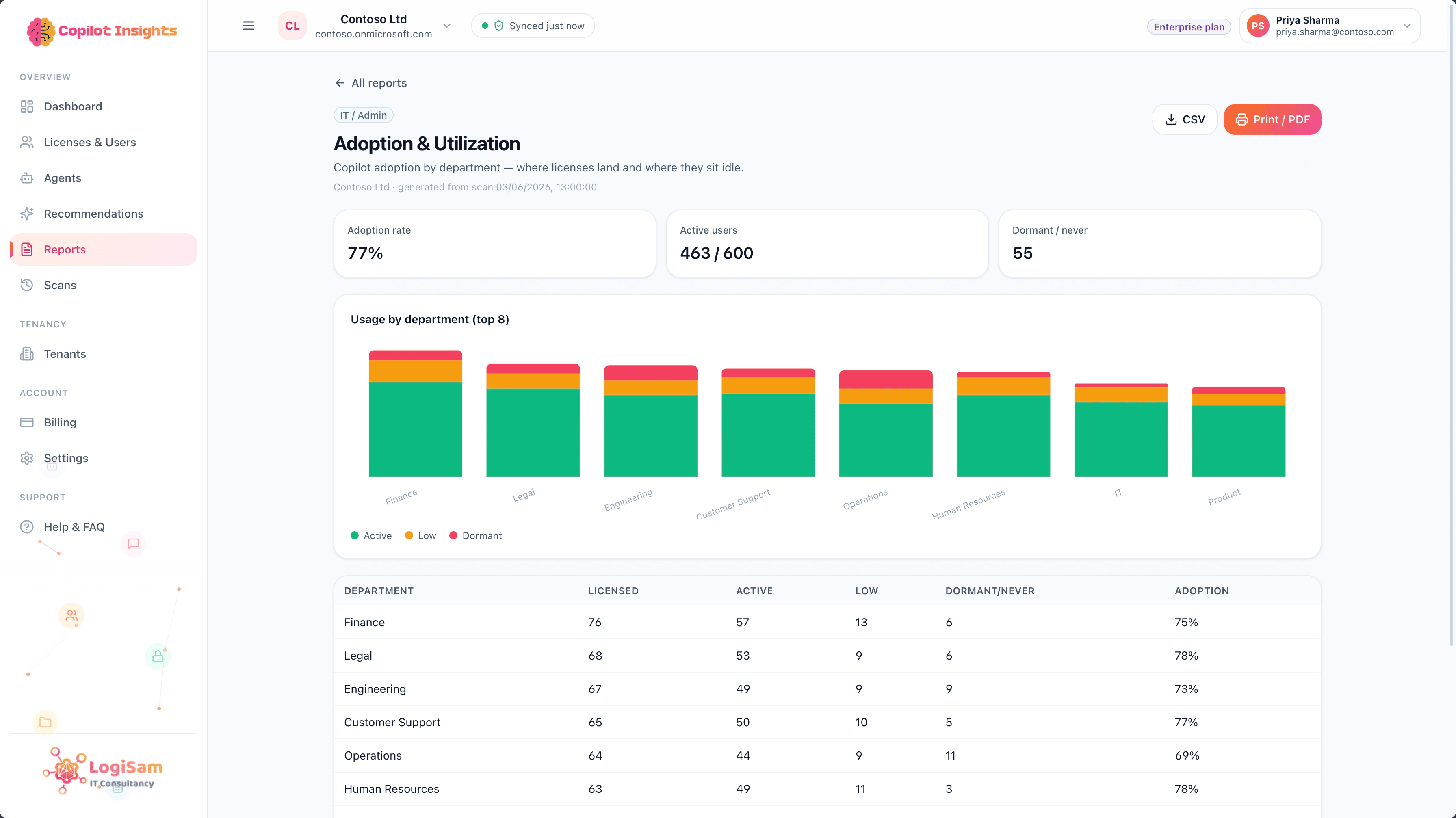This screenshot has width=1456, height=818.
Task: Click the Enterprise plan badge
Action: 1189,26
